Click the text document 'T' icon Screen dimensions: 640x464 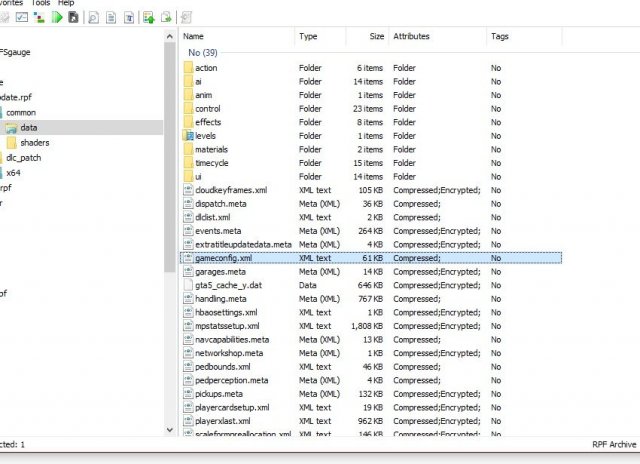pyautogui.click(x=129, y=18)
